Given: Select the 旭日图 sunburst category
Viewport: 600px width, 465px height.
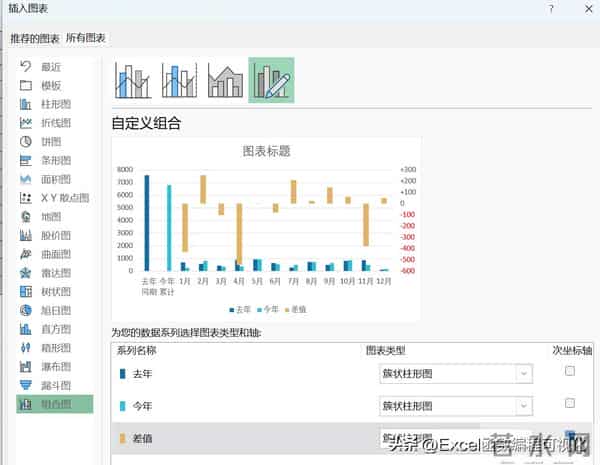Looking at the screenshot, I should (x=55, y=310).
